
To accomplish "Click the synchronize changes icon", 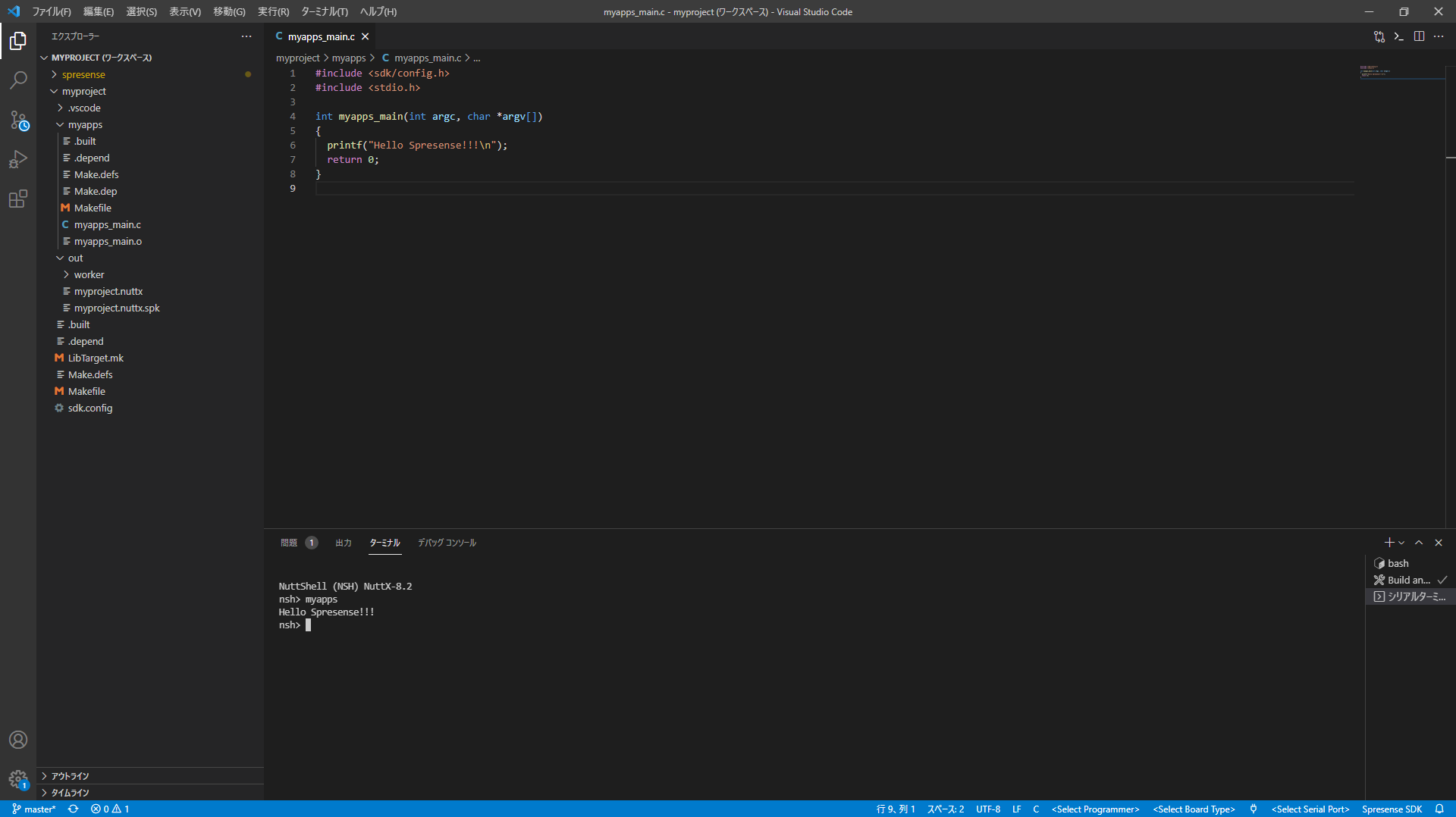I will 74,809.
